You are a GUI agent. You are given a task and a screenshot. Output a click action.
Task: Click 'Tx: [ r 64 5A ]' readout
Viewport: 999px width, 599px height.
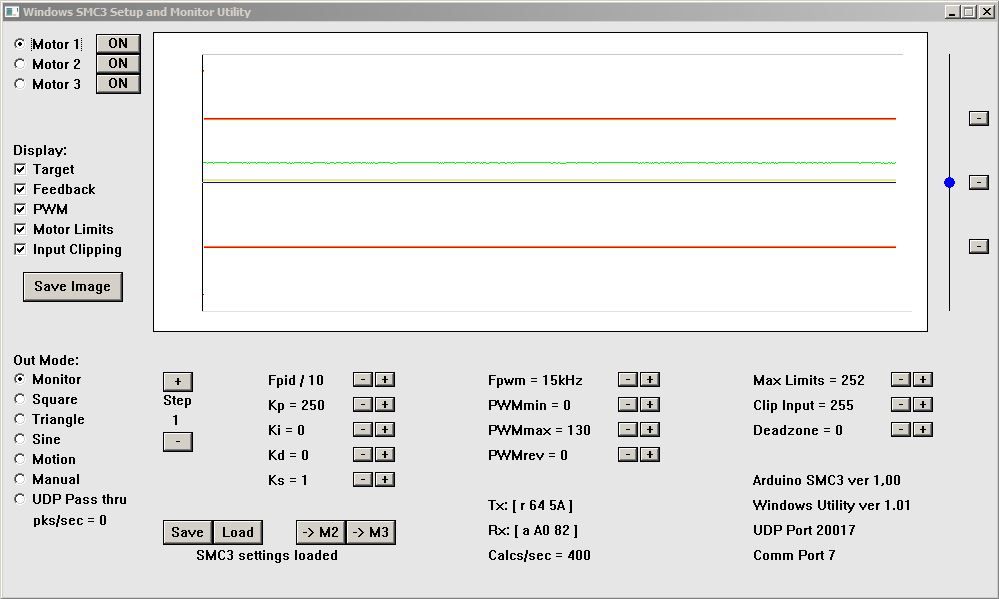530,505
